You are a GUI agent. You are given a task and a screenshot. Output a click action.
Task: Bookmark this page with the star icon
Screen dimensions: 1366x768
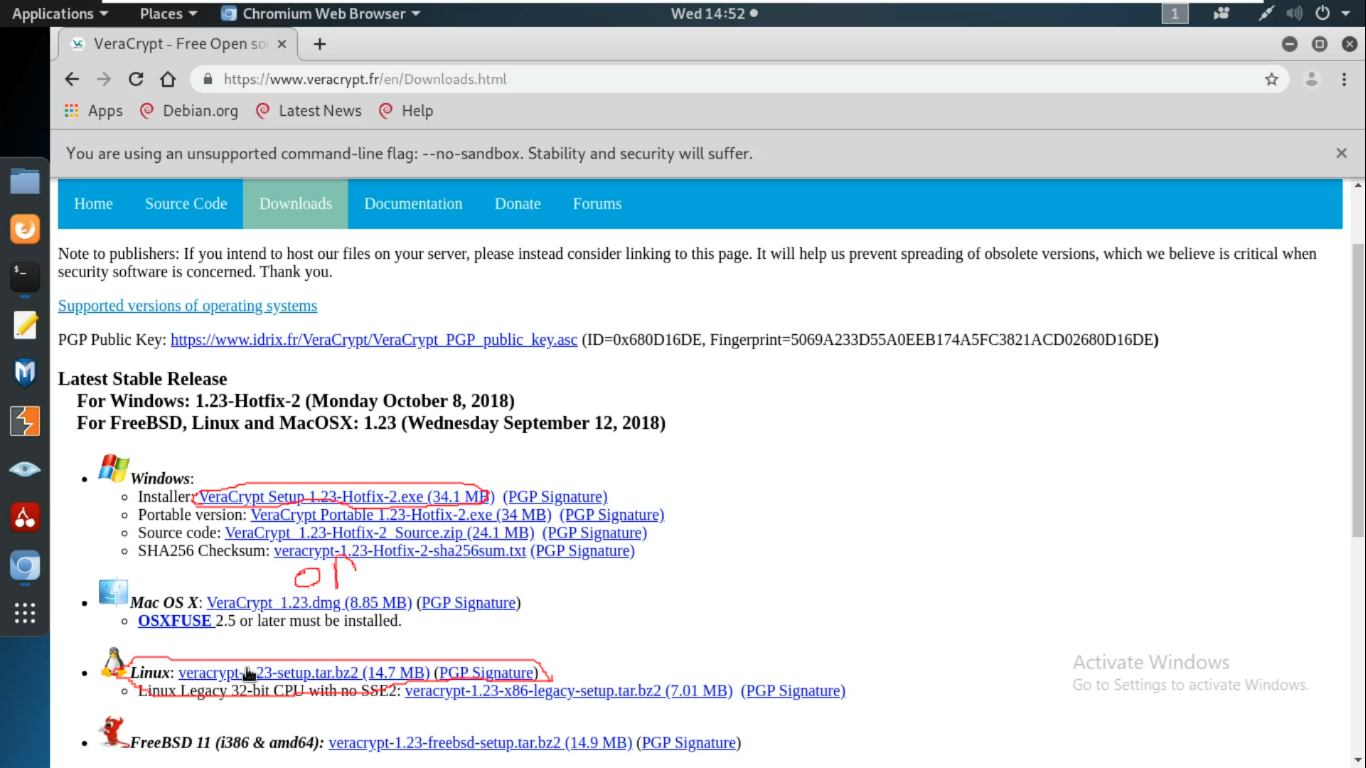coord(1272,79)
